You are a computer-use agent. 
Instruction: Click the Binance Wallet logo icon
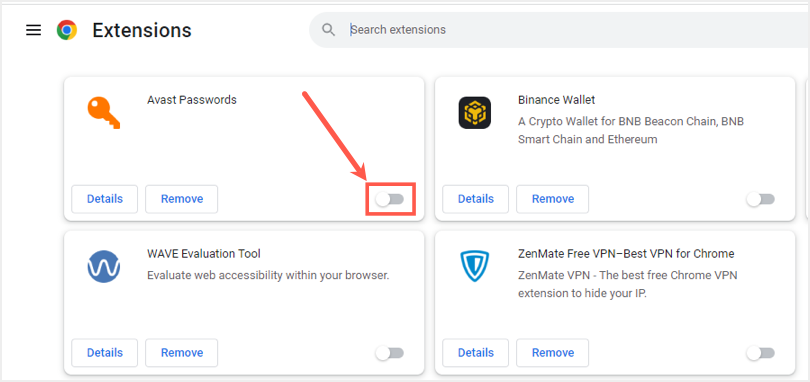[x=475, y=113]
